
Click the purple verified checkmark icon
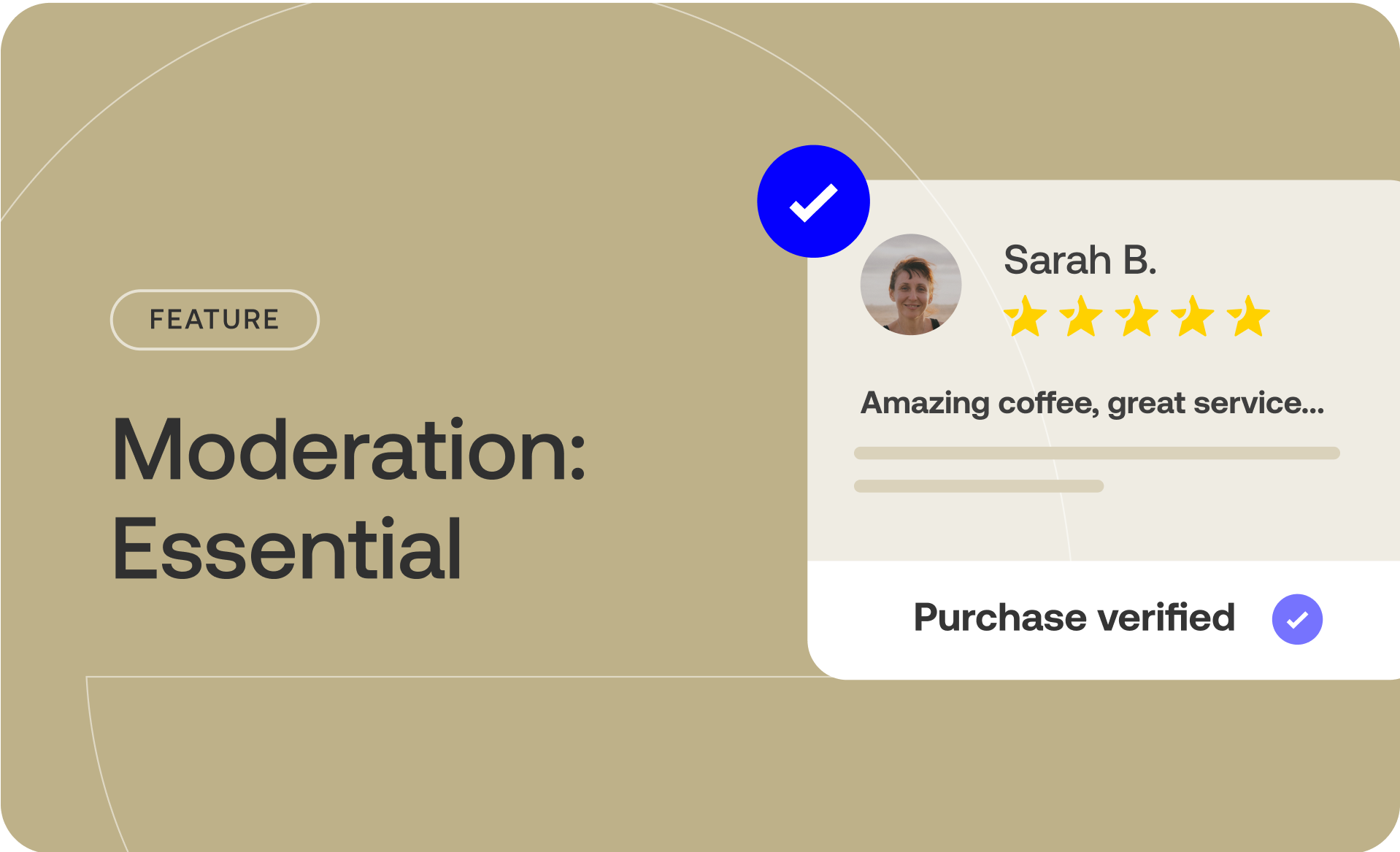[x=1296, y=619]
